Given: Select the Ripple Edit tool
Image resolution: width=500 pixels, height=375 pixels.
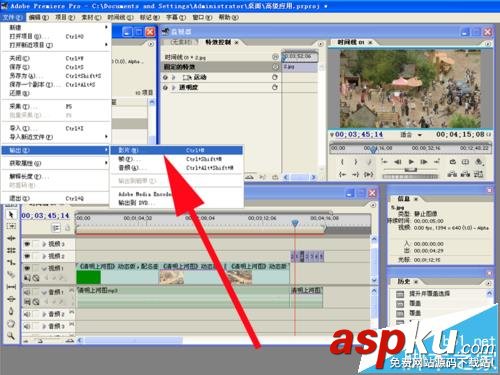Looking at the screenshot, I should tap(11, 238).
